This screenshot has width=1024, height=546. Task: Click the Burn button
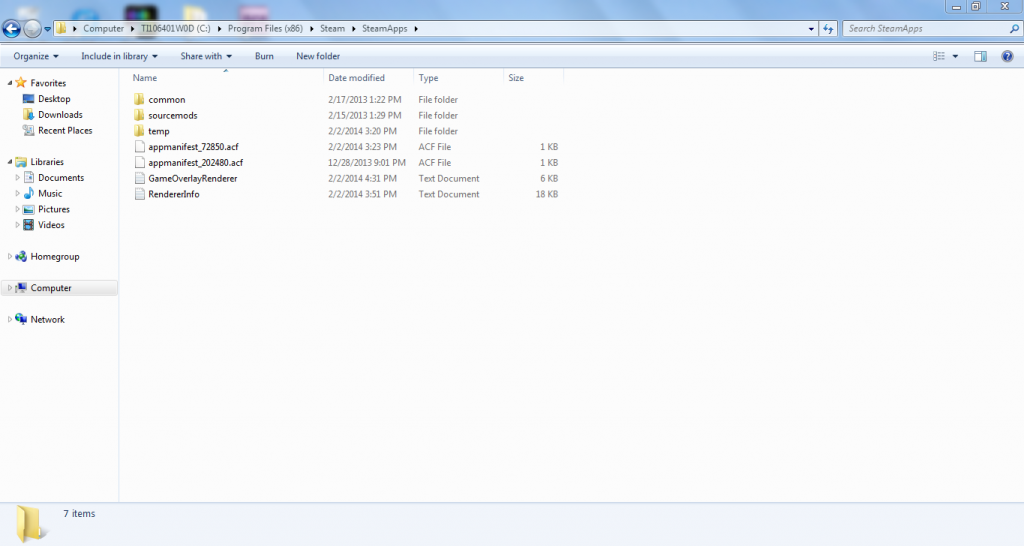pyautogui.click(x=264, y=56)
